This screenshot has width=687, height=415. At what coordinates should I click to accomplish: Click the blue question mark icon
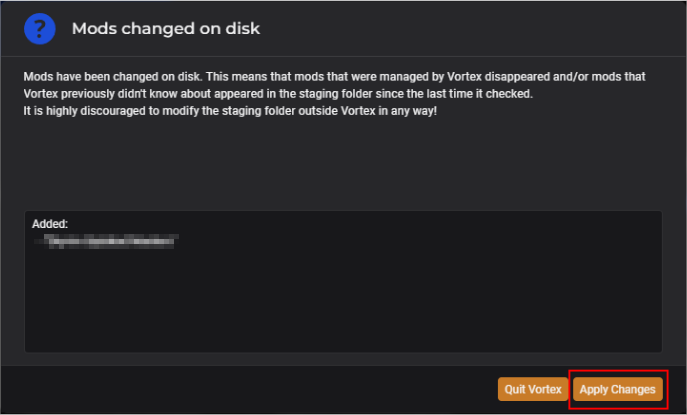point(39,29)
